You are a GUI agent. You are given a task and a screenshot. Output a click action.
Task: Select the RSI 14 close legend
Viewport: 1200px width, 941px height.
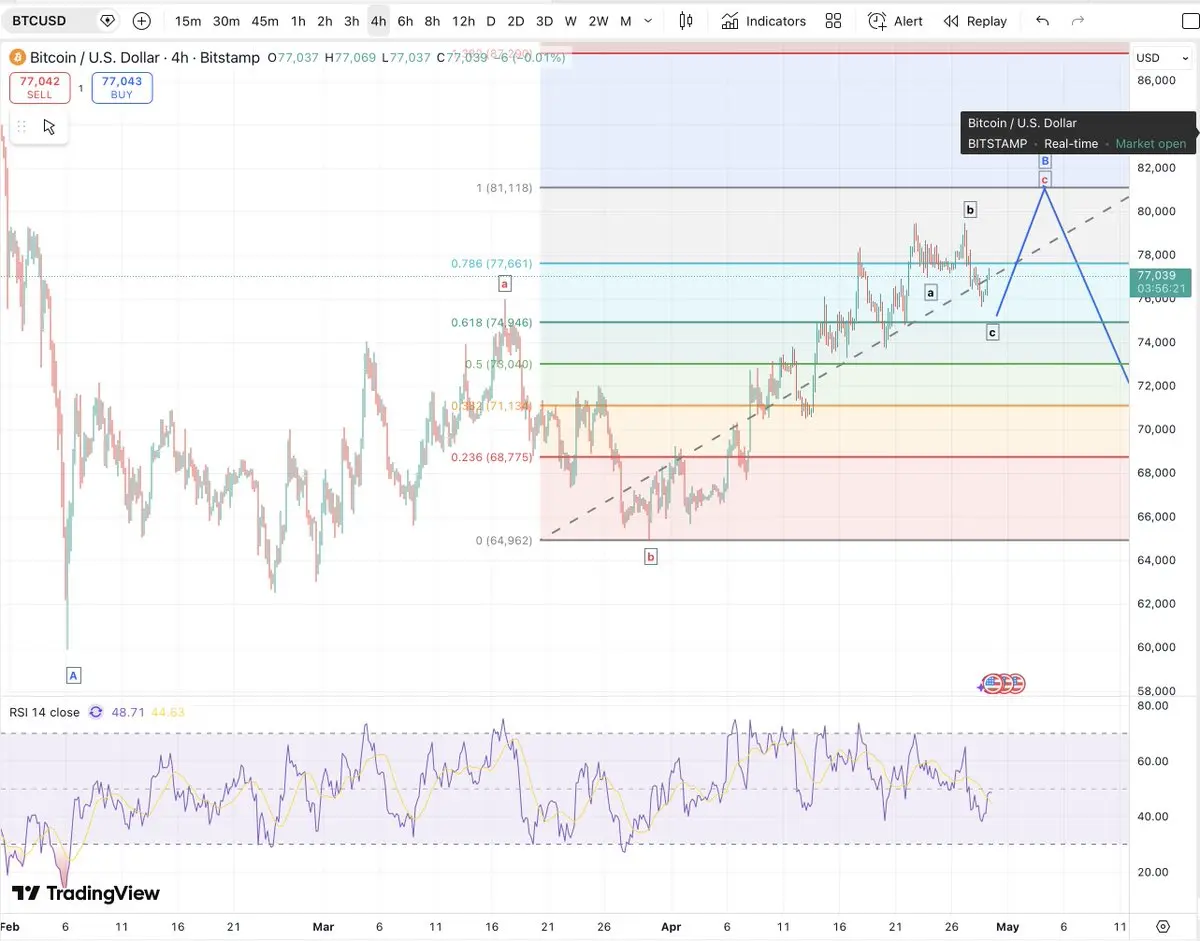(x=44, y=712)
